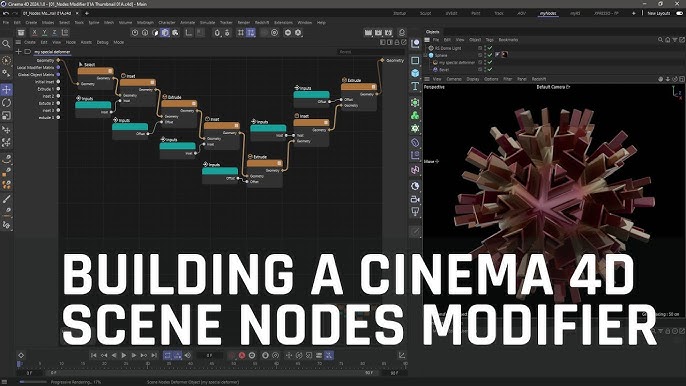The width and height of the screenshot is (686, 386).
Task: Toggle the New Layouts switch
Action: pyautogui.click(x=679, y=13)
